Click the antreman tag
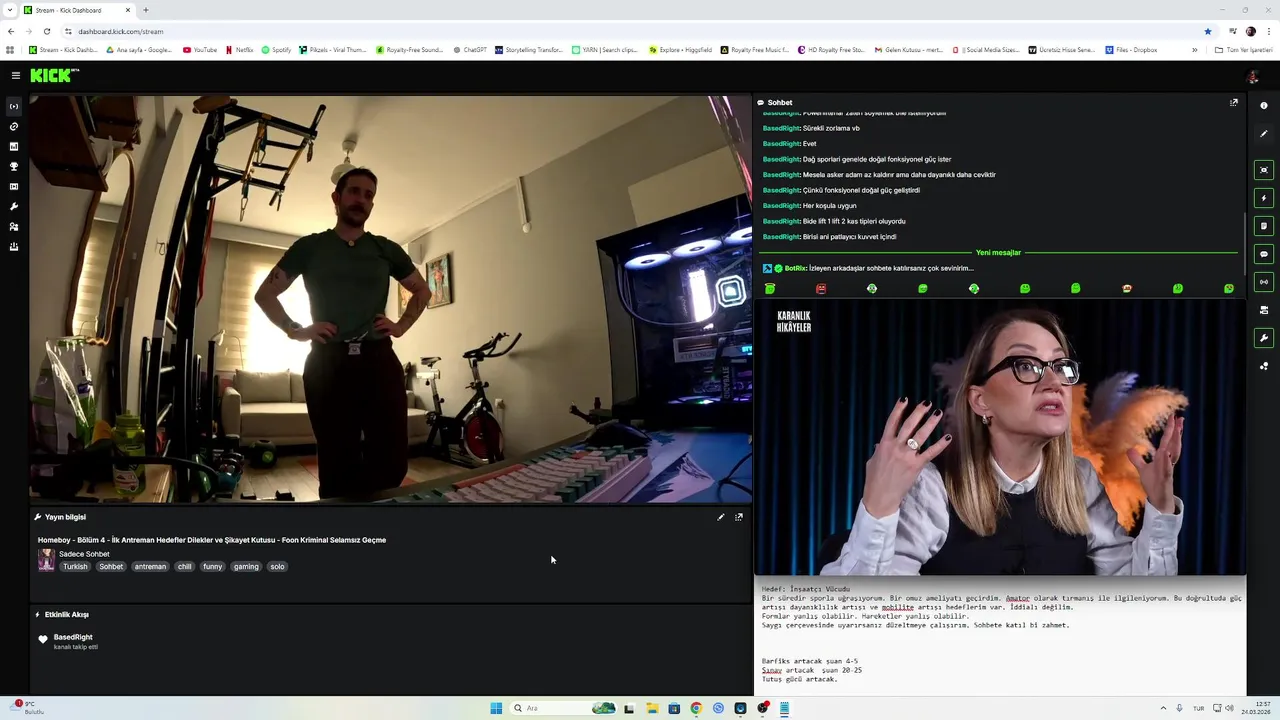The image size is (1280, 720). tap(150, 566)
